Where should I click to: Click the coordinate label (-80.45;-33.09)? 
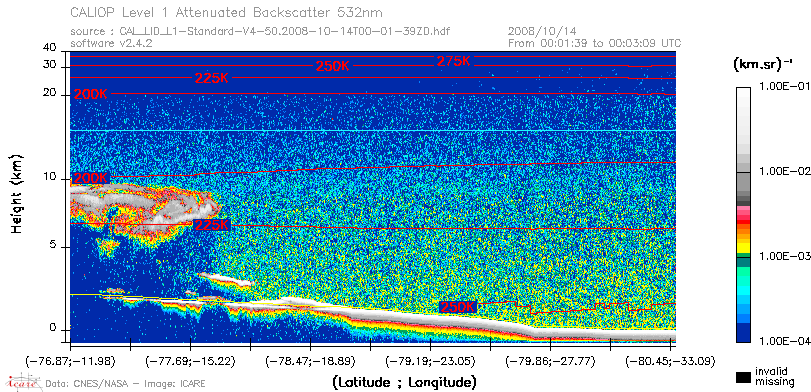[x=670, y=361]
